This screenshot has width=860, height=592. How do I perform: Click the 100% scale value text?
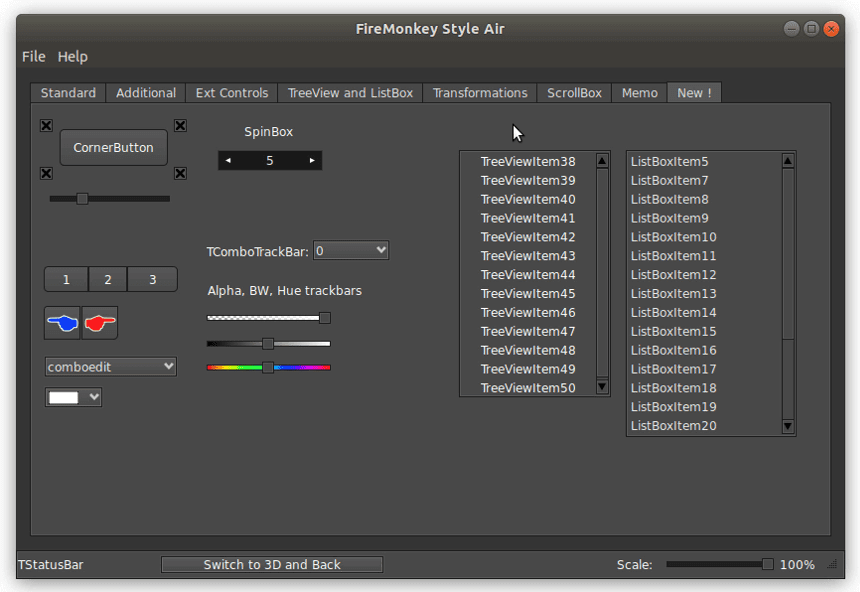coord(797,565)
